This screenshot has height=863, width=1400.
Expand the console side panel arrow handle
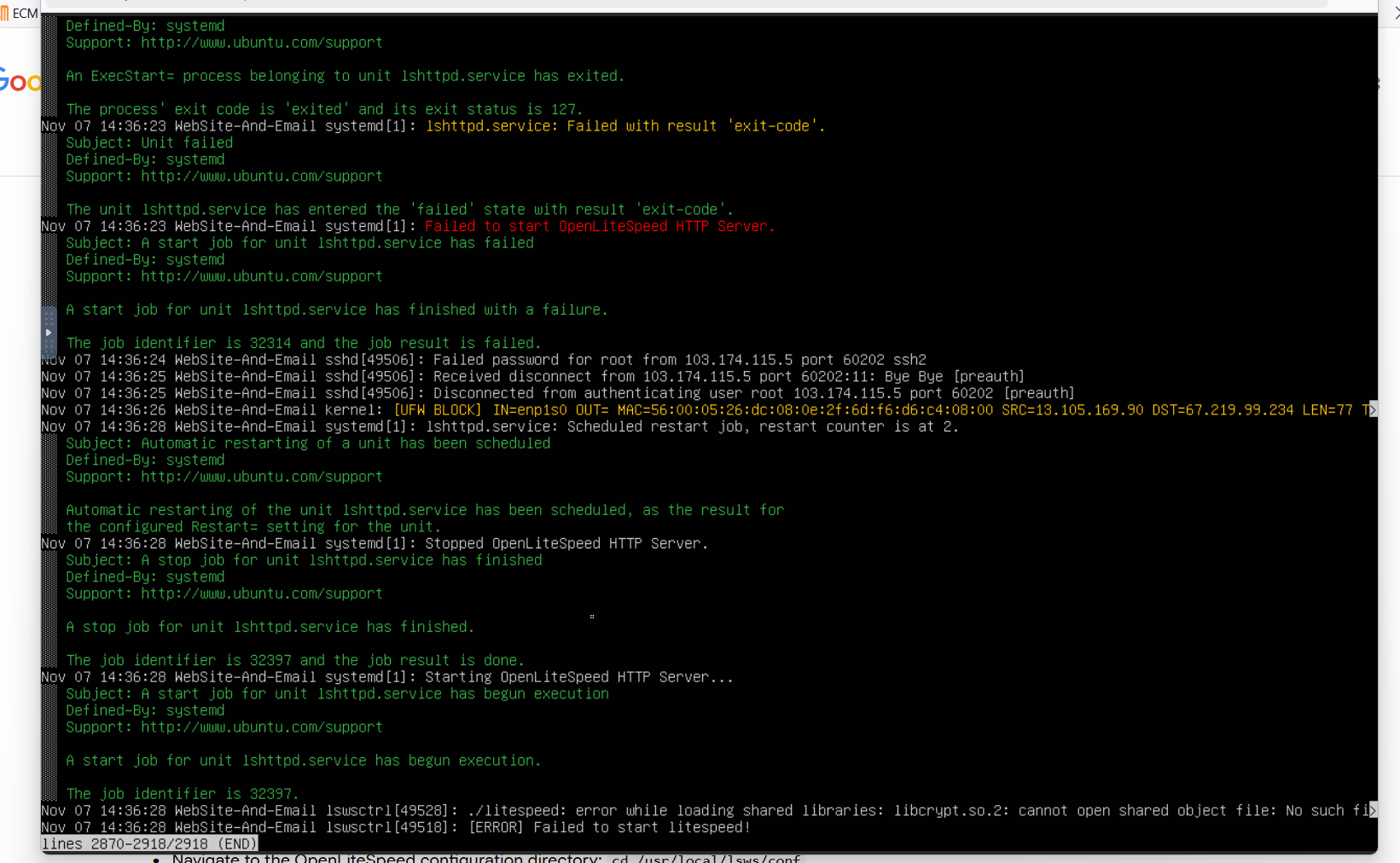[x=49, y=333]
